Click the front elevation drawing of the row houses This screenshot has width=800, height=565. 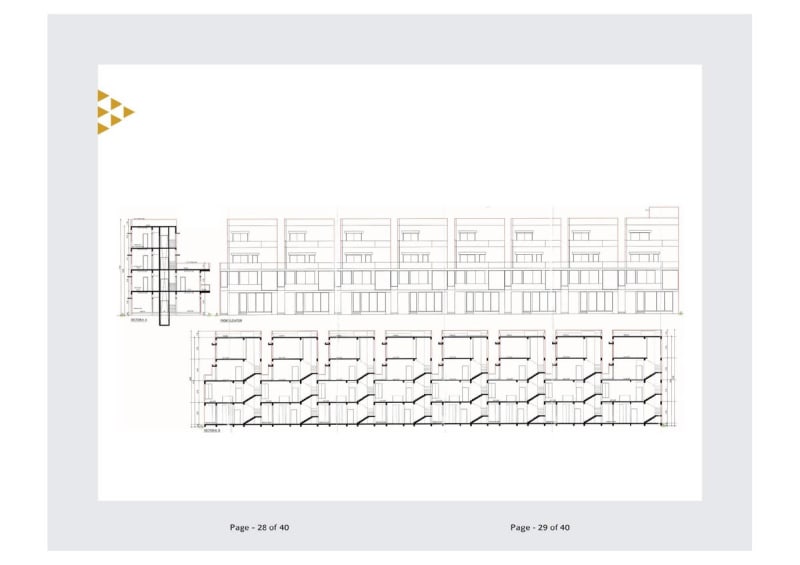[x=451, y=262]
